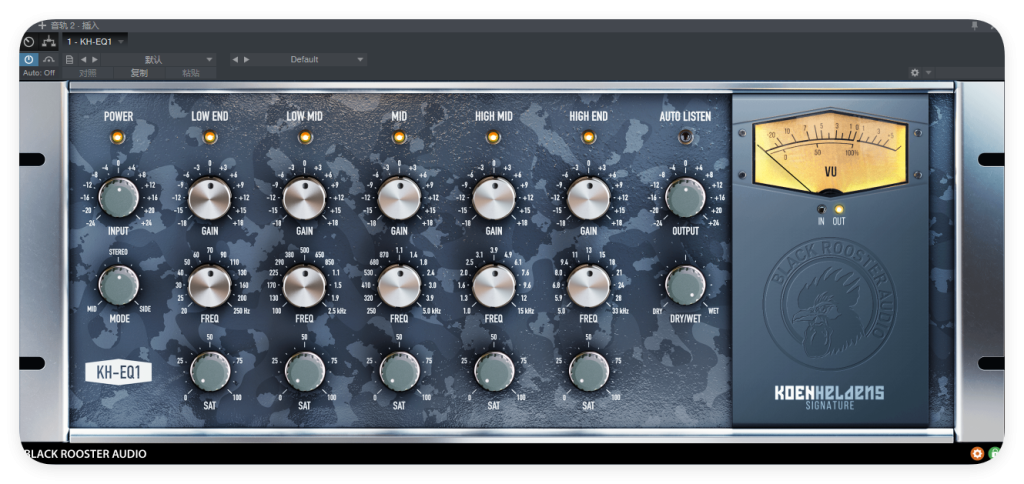Toggle the MID band LED
Image resolution: width=1024 pixels, height=484 pixels.
(x=399, y=137)
